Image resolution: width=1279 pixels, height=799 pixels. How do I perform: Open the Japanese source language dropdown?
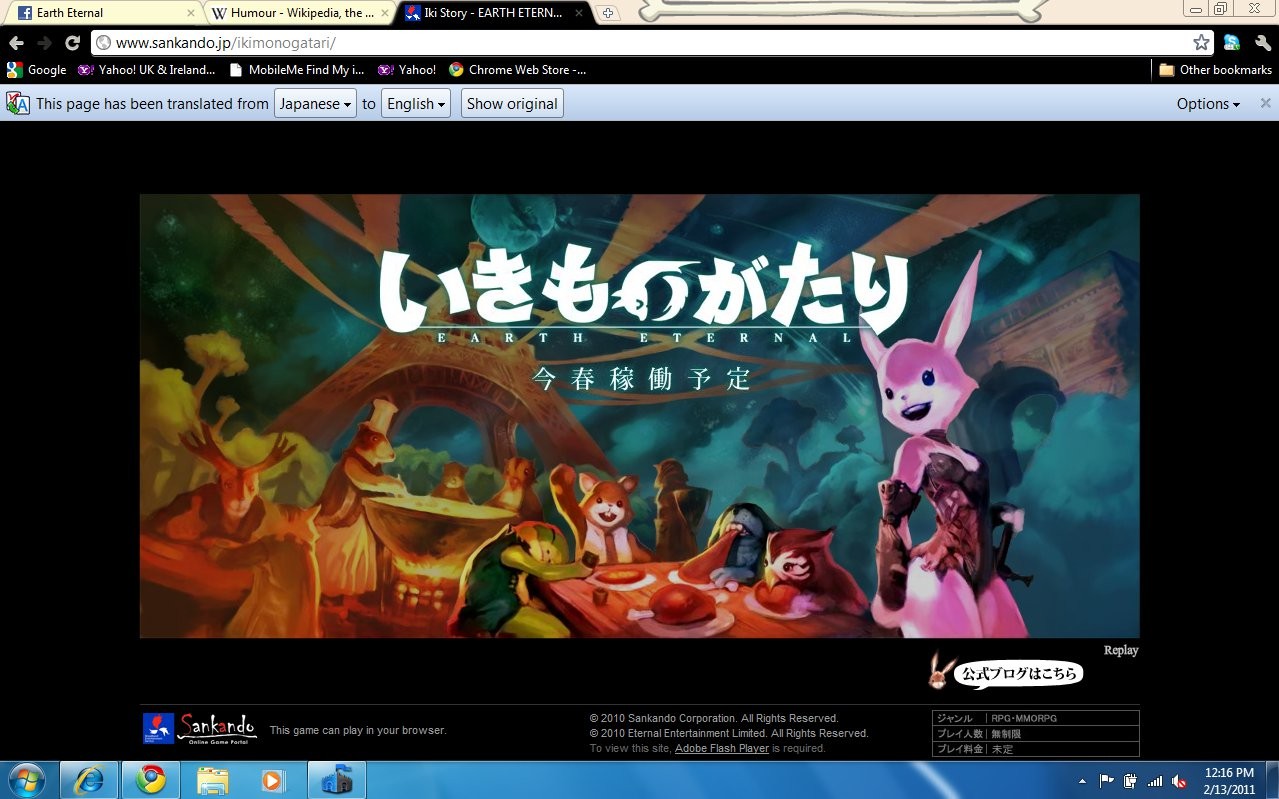(x=315, y=104)
